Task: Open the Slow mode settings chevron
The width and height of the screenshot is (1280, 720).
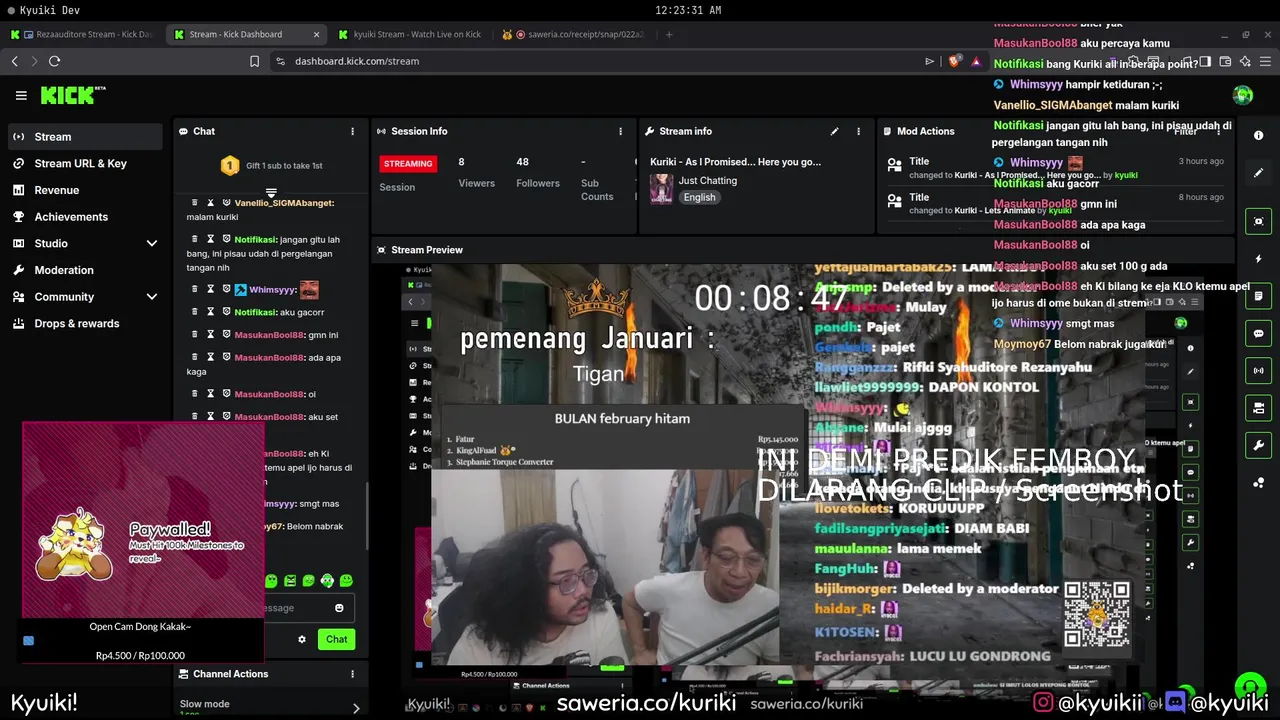Action: pyautogui.click(x=356, y=708)
